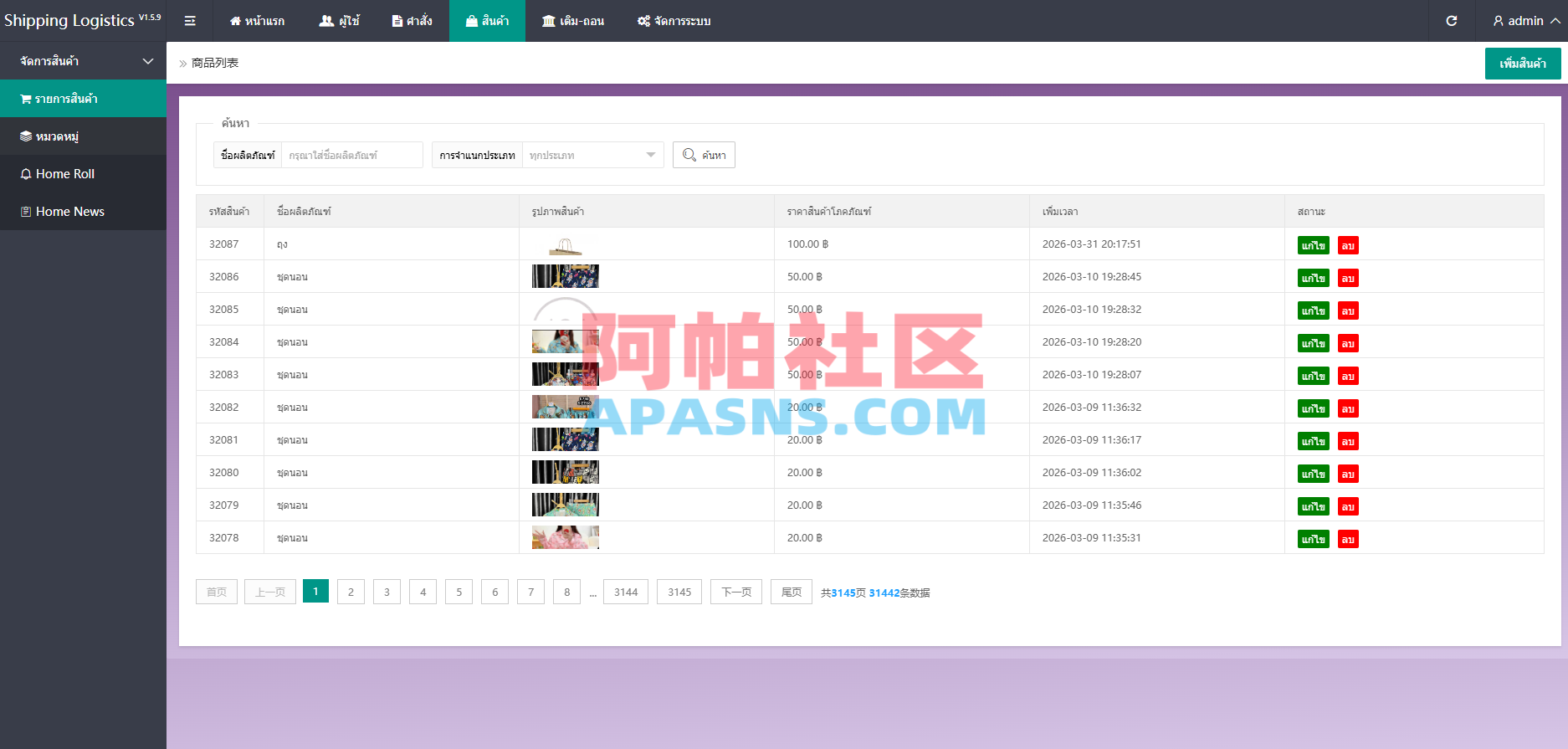Go to page 2 in pagination

[351, 592]
